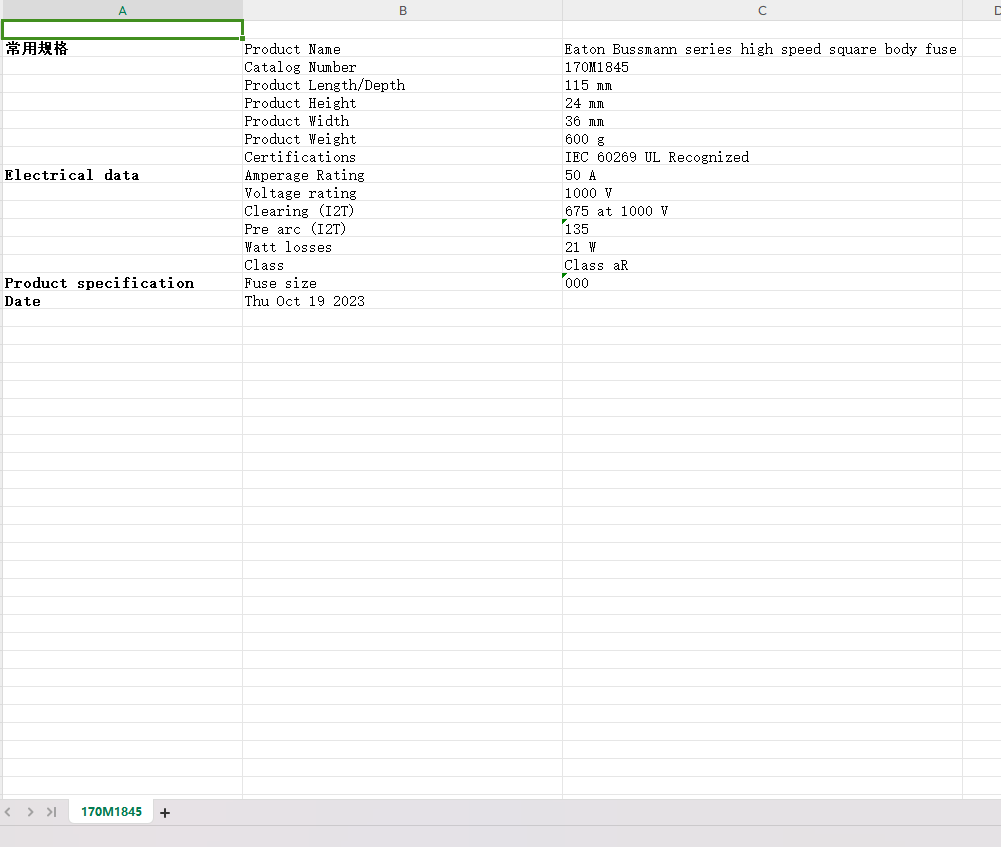1001x847 pixels.
Task: Select the '50 A' amperage value
Action: tap(762, 175)
